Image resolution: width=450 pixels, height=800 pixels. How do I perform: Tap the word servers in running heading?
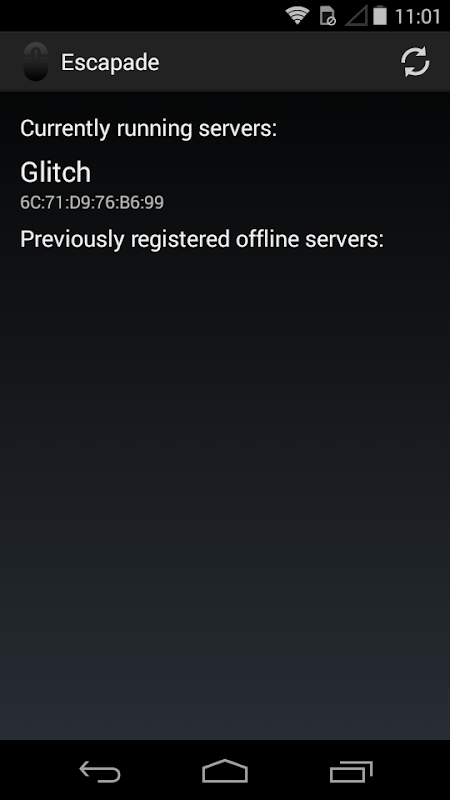point(237,129)
